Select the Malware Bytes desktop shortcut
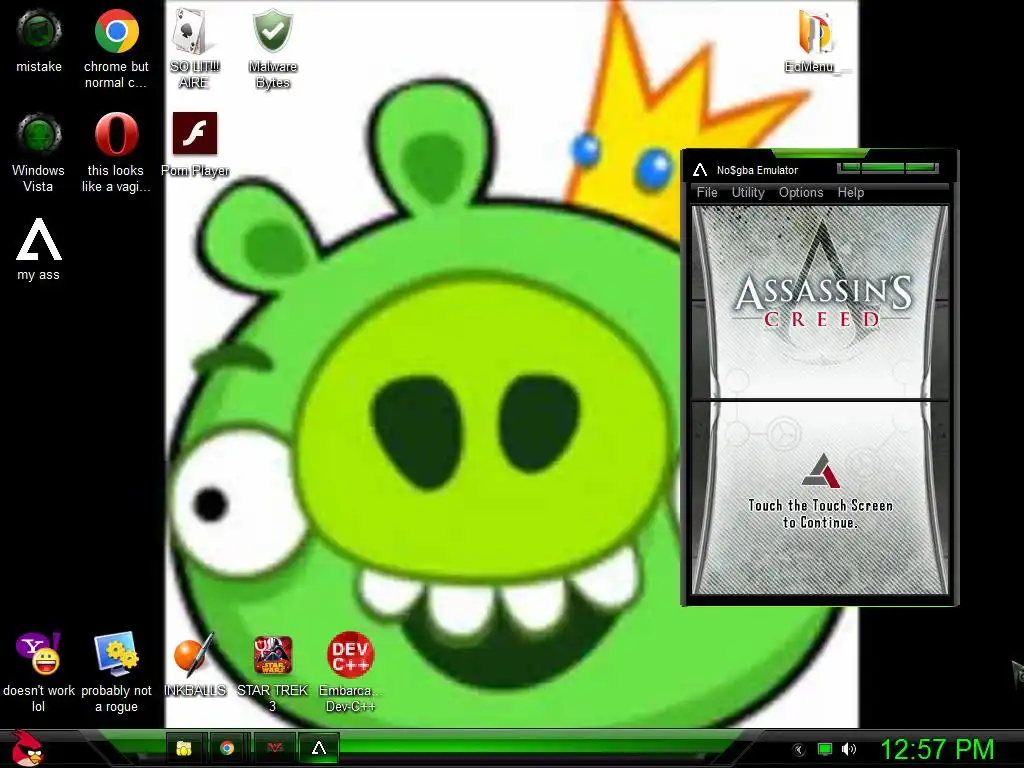The image size is (1024, 768). click(x=273, y=48)
